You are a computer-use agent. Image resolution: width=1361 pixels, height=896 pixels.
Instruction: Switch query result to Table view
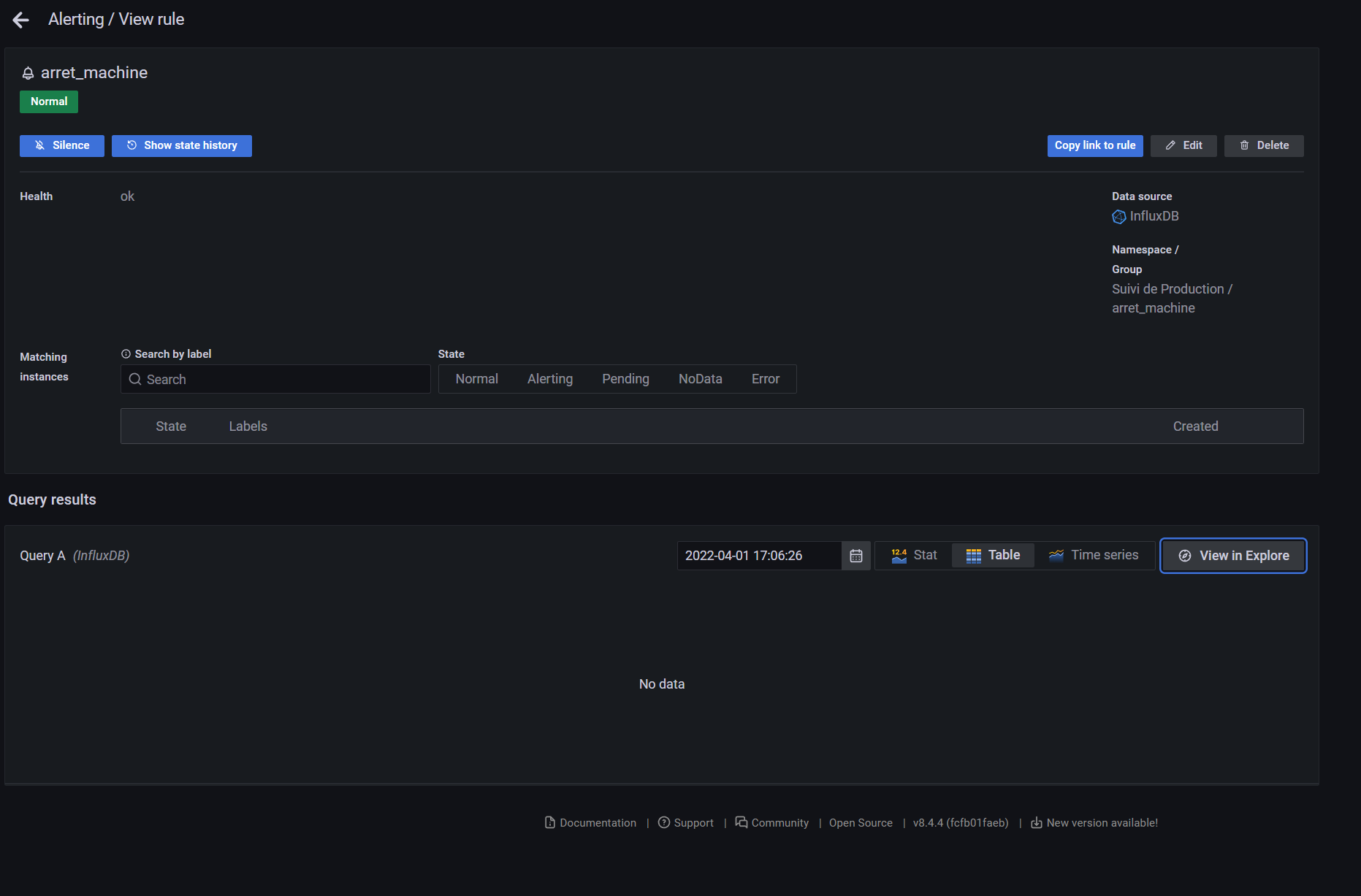tap(993, 556)
